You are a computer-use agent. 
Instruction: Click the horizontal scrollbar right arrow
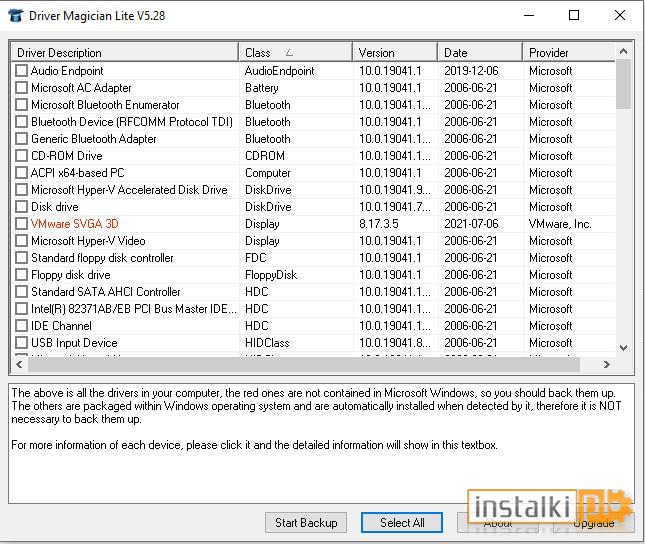[606, 364]
